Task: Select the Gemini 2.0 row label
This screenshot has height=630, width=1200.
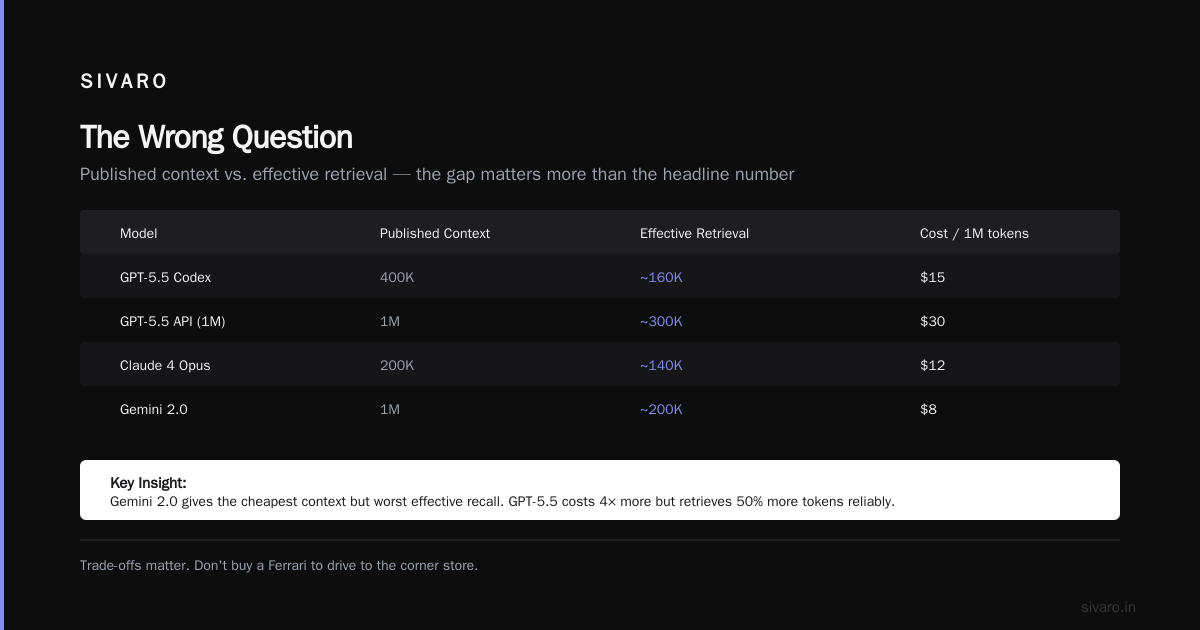Action: pyautogui.click(x=154, y=409)
